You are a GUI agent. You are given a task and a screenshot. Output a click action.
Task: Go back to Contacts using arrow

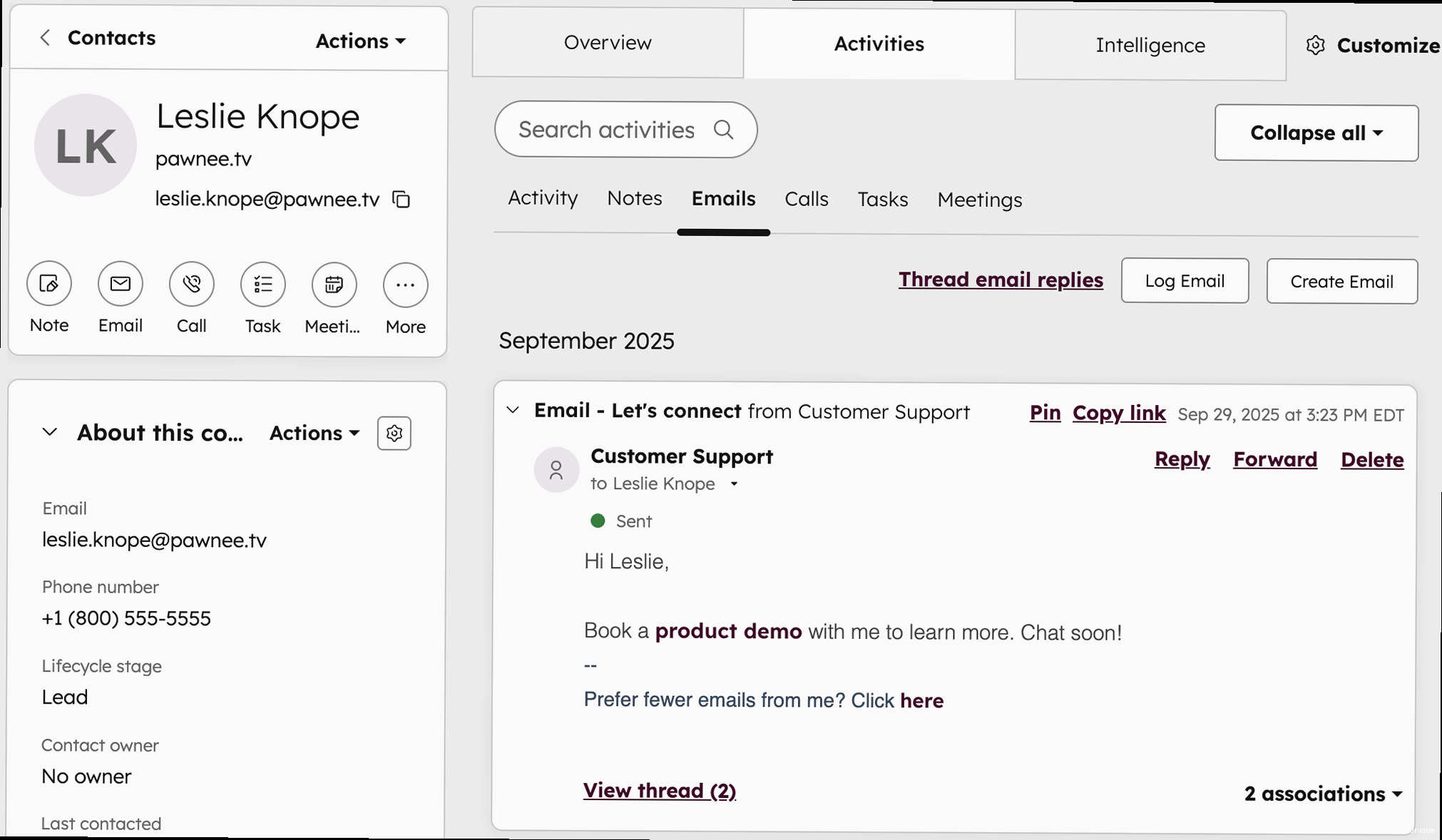[45, 38]
